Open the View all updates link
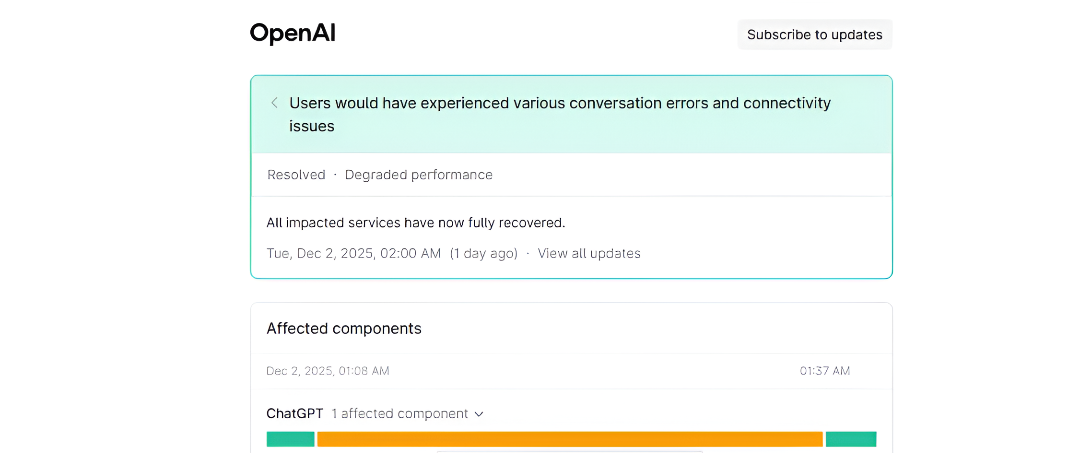The width and height of the screenshot is (1080, 453). [589, 253]
